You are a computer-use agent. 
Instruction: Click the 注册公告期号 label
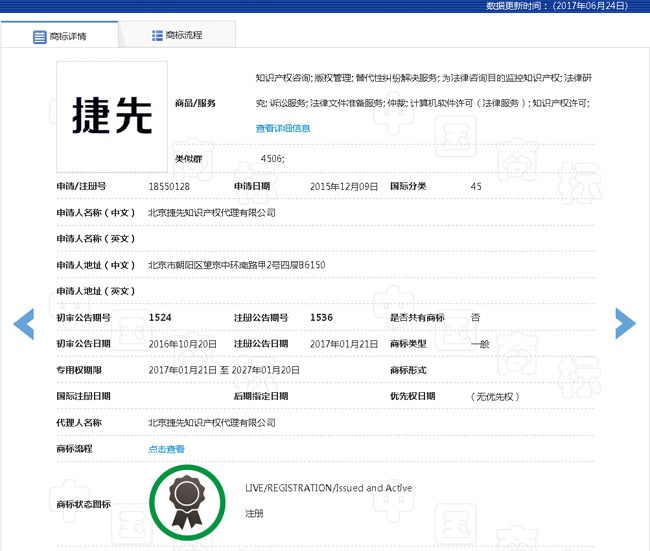pos(261,318)
